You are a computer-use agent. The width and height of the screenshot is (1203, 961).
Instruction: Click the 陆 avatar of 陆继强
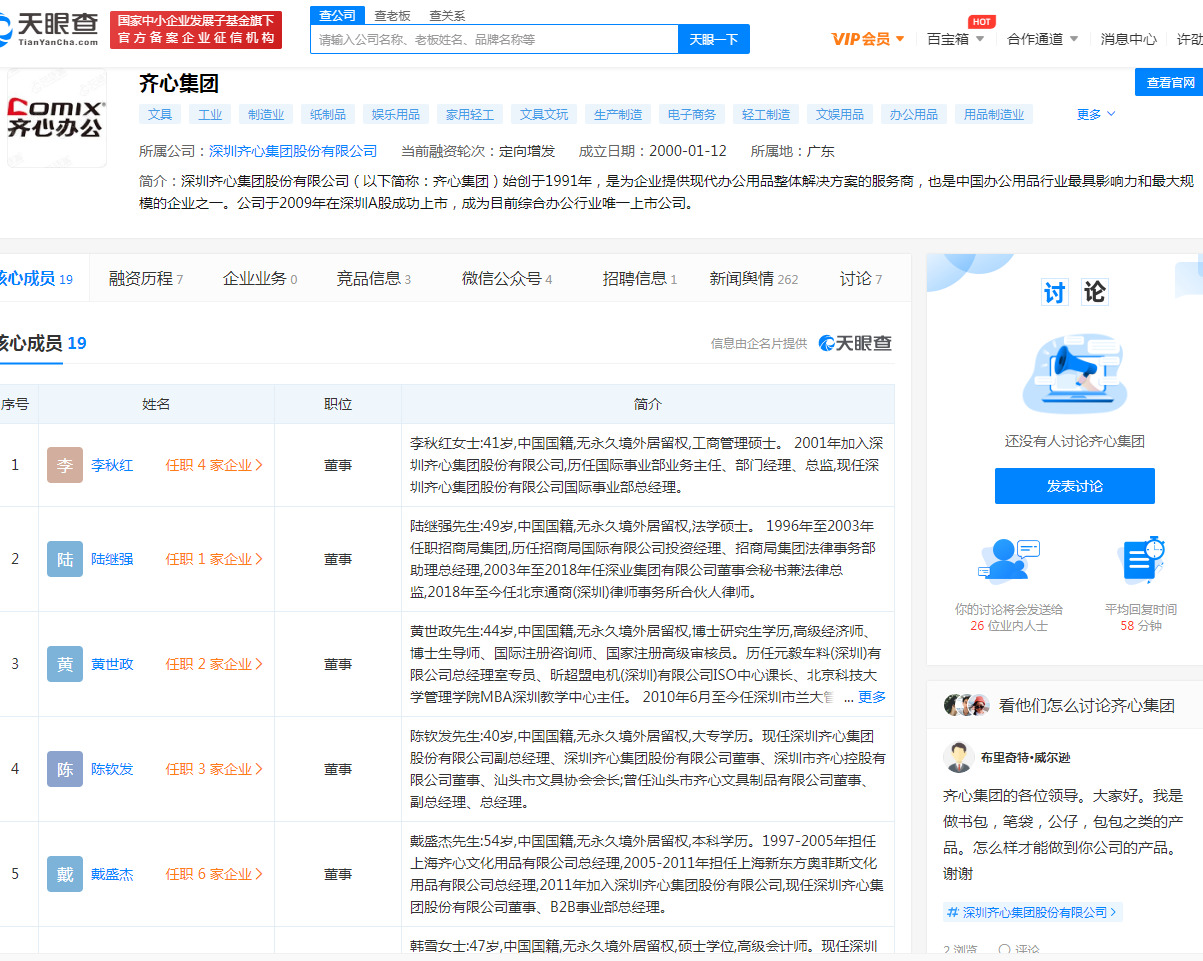pyautogui.click(x=65, y=559)
